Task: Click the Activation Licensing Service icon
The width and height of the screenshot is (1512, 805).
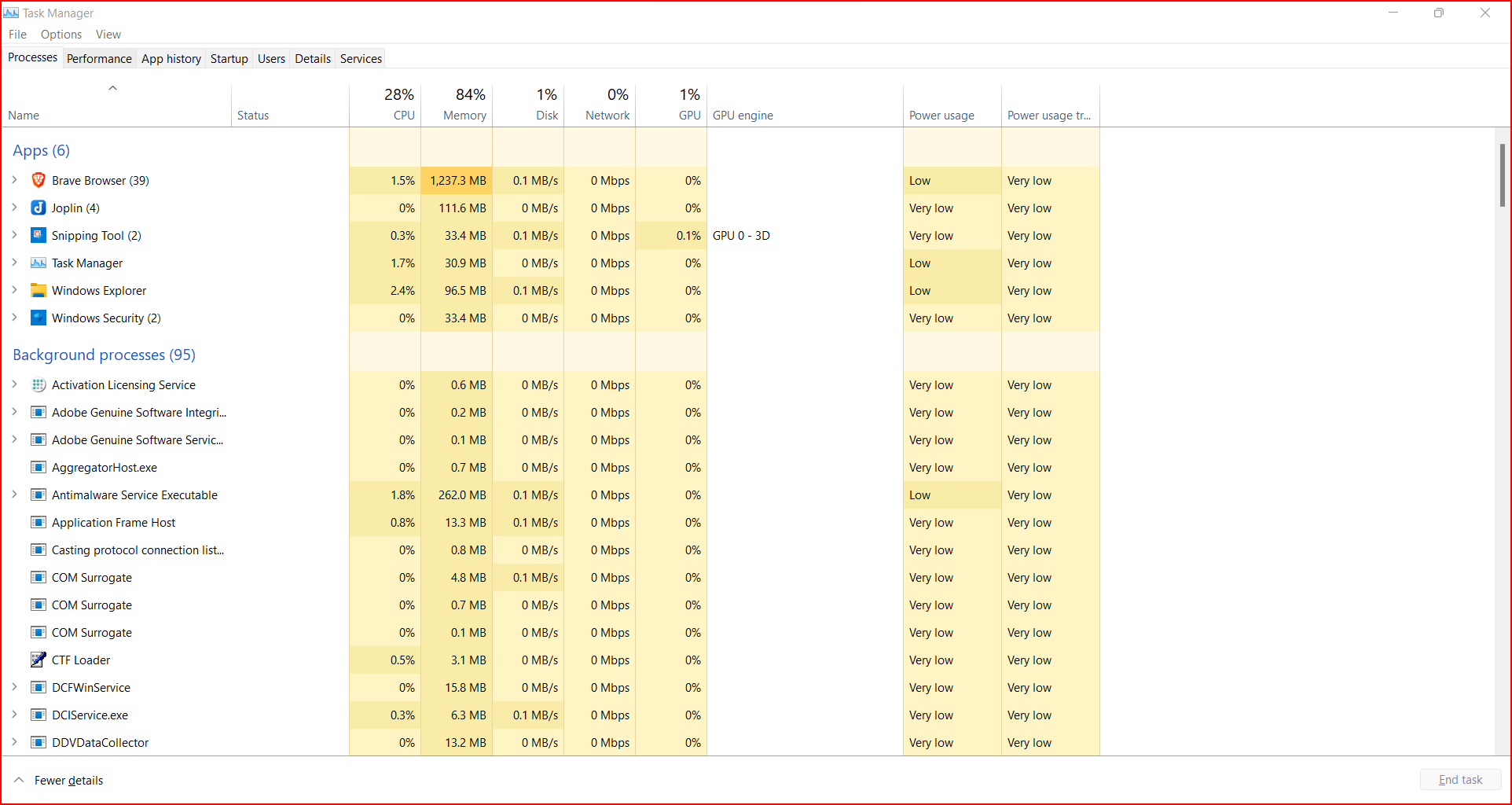Action: (x=39, y=384)
